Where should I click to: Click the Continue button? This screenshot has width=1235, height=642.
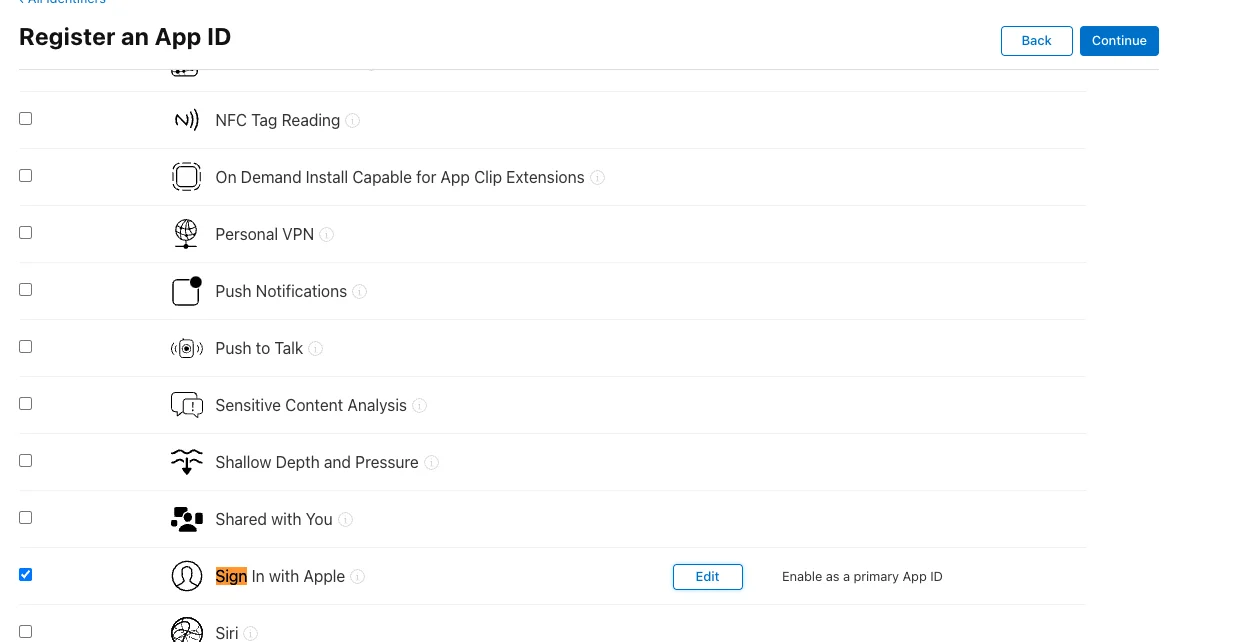[1119, 41]
